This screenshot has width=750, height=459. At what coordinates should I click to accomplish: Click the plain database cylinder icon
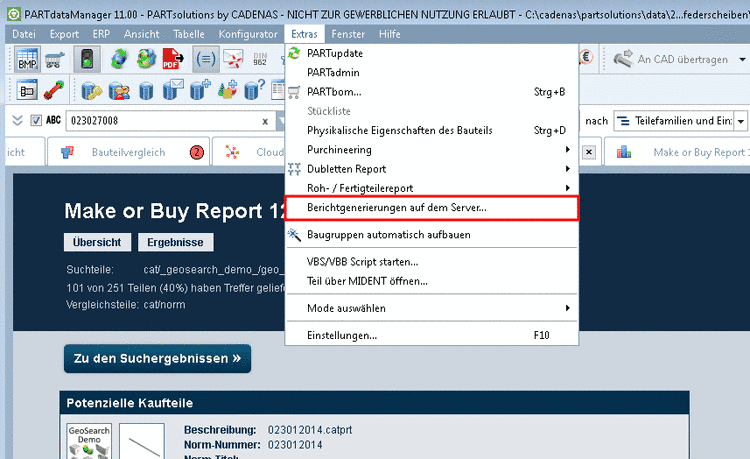146,91
